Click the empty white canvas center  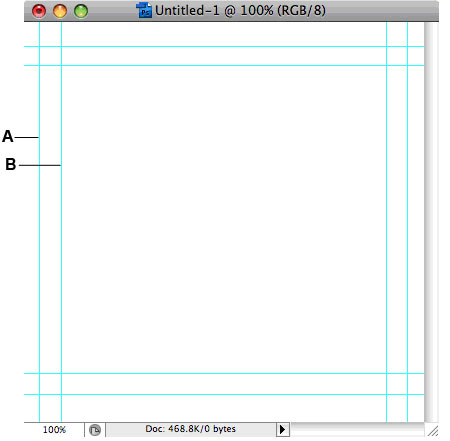point(224,220)
